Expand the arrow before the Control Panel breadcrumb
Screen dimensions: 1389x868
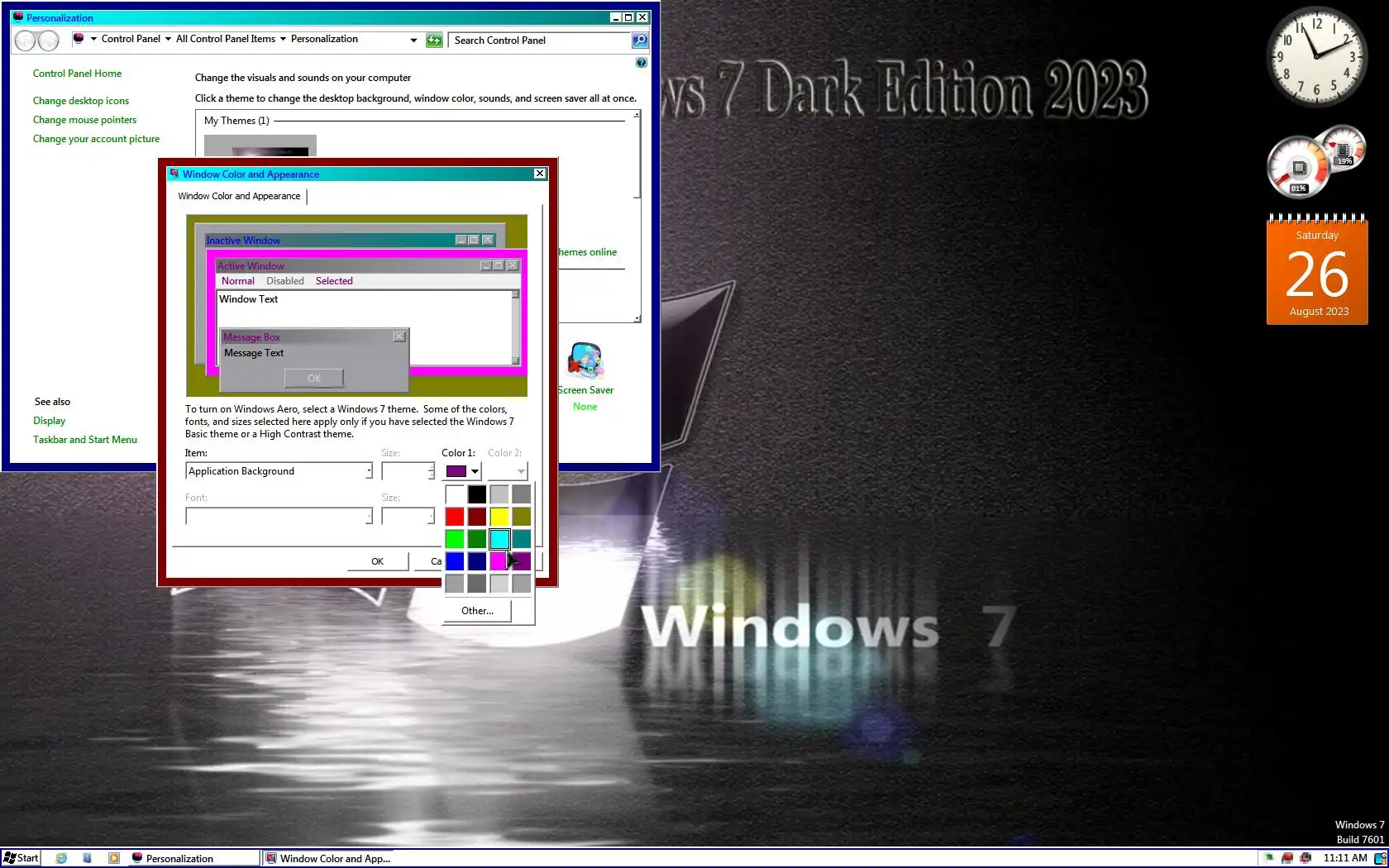point(93,39)
